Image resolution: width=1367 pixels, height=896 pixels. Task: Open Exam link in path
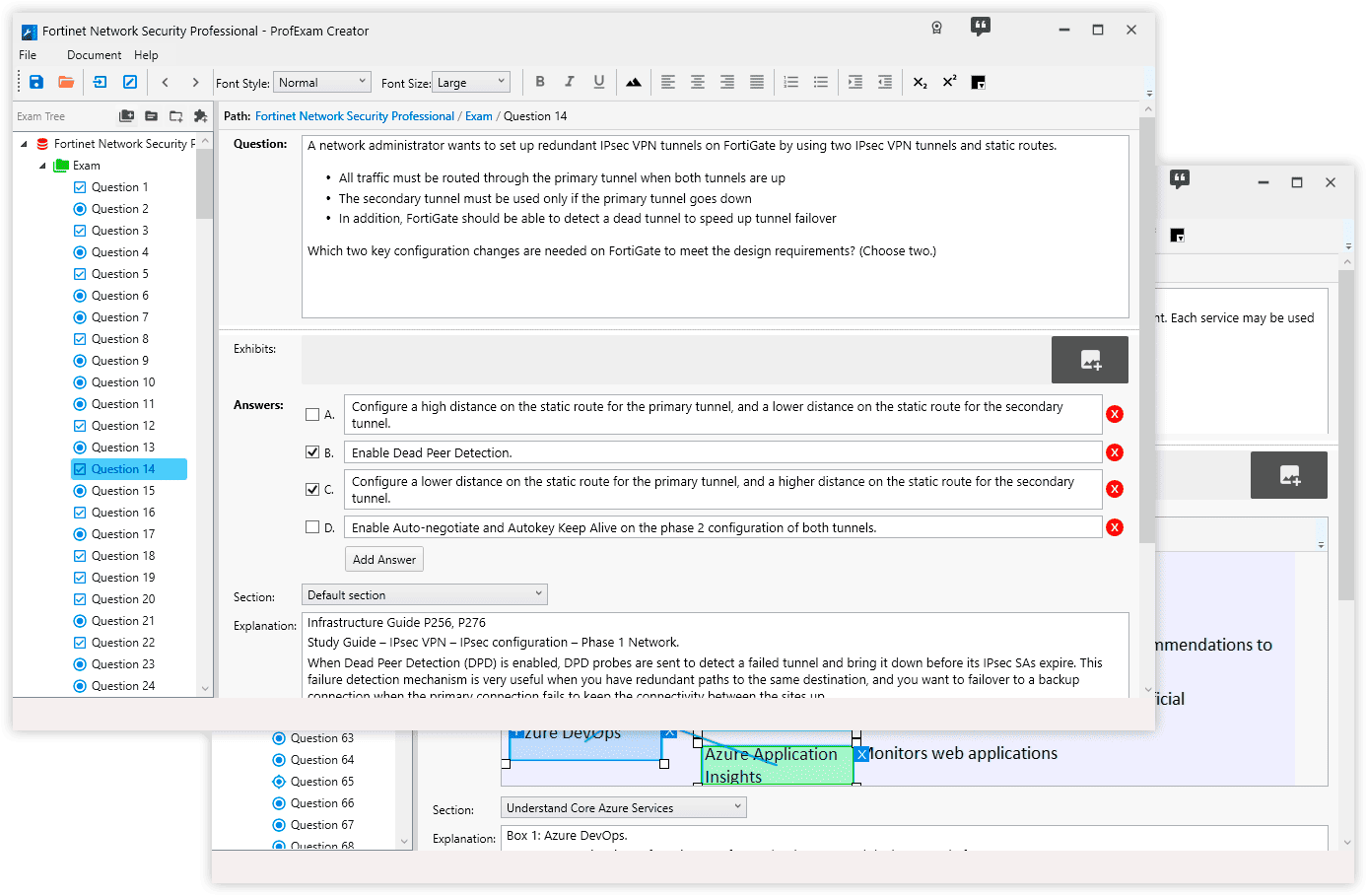point(479,116)
